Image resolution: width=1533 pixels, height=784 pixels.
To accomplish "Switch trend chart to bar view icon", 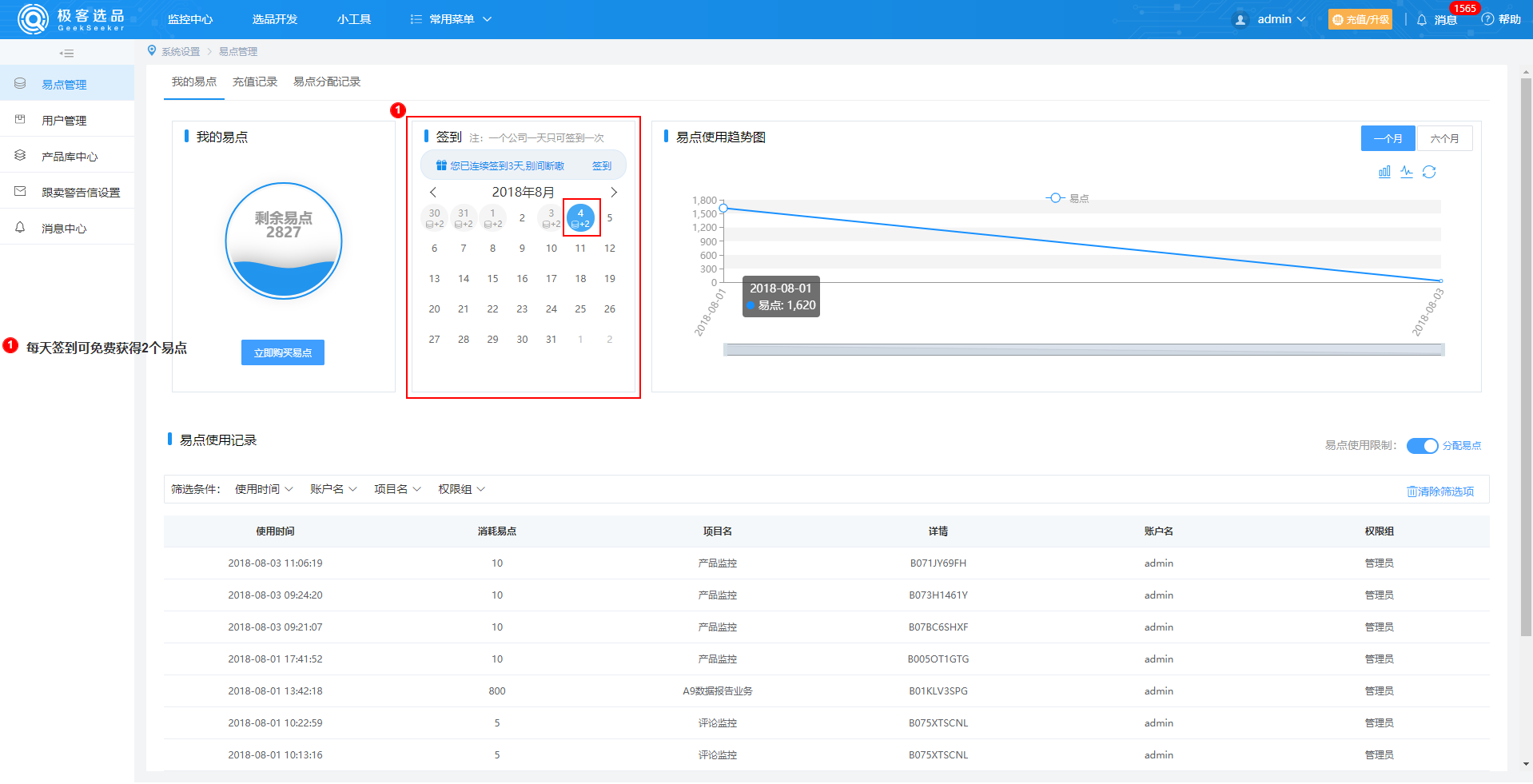I will pos(1384,172).
